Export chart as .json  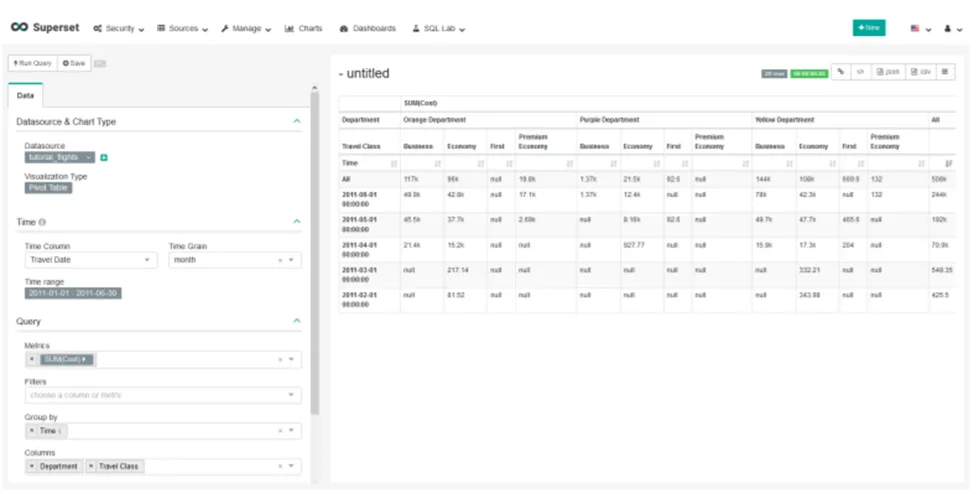[x=888, y=72]
